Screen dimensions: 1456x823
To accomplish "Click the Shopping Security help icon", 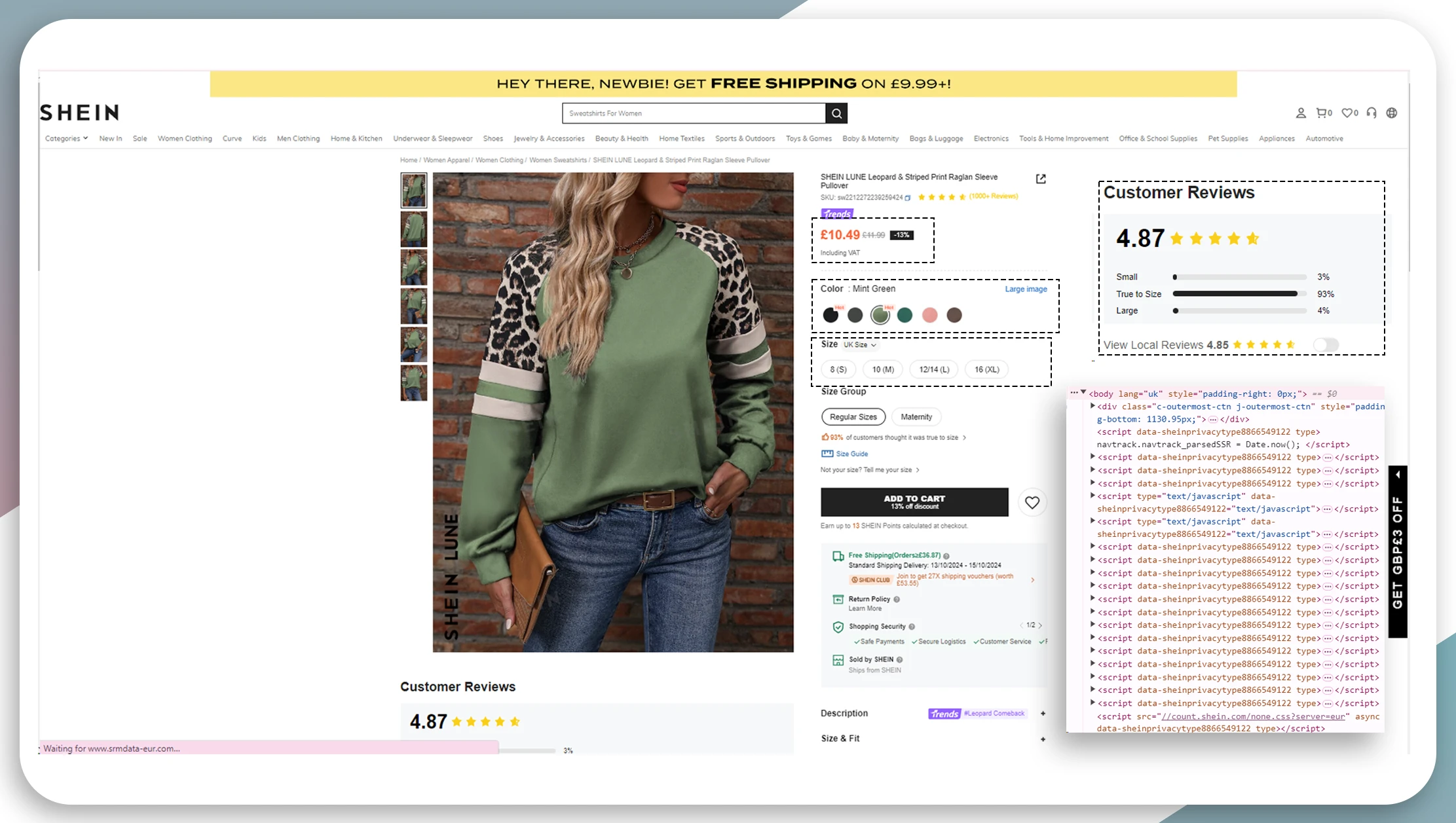I will pos(912,627).
